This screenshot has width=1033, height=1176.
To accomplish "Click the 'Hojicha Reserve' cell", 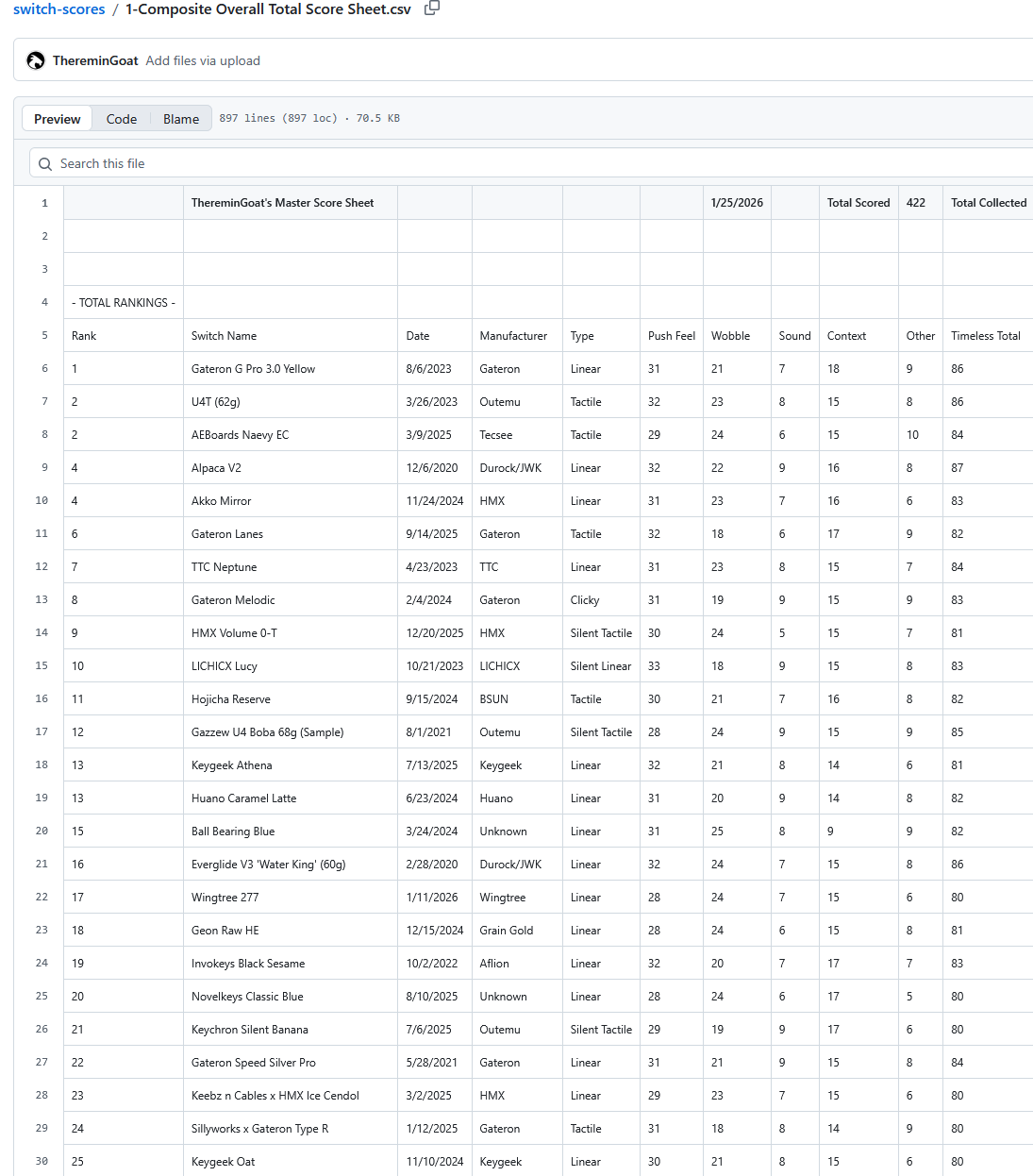I will click(x=291, y=698).
